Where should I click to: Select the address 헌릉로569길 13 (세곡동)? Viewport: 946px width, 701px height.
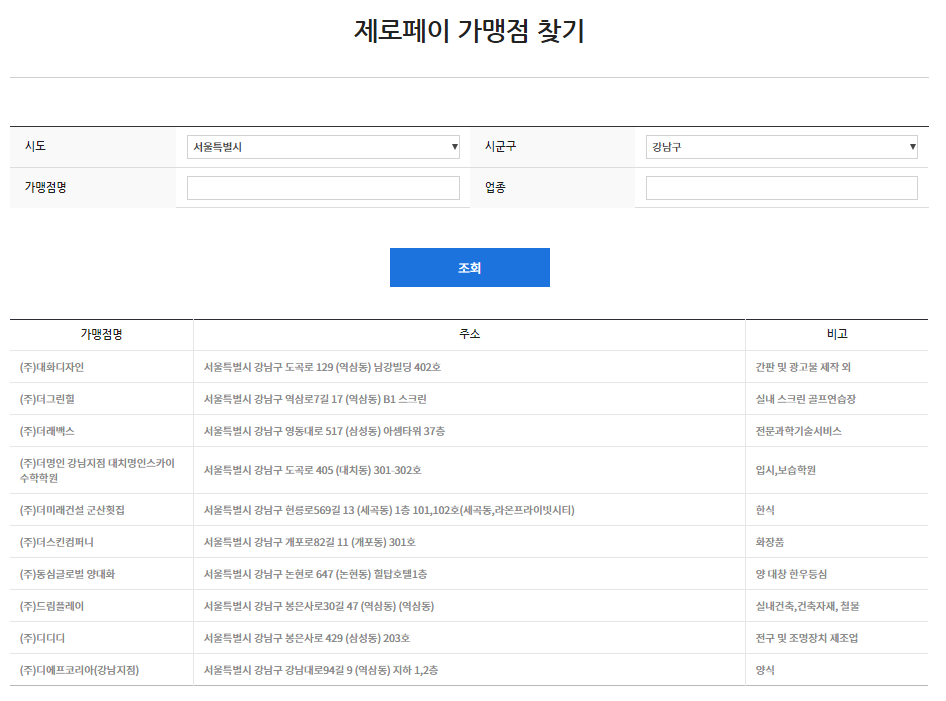[x=389, y=510]
